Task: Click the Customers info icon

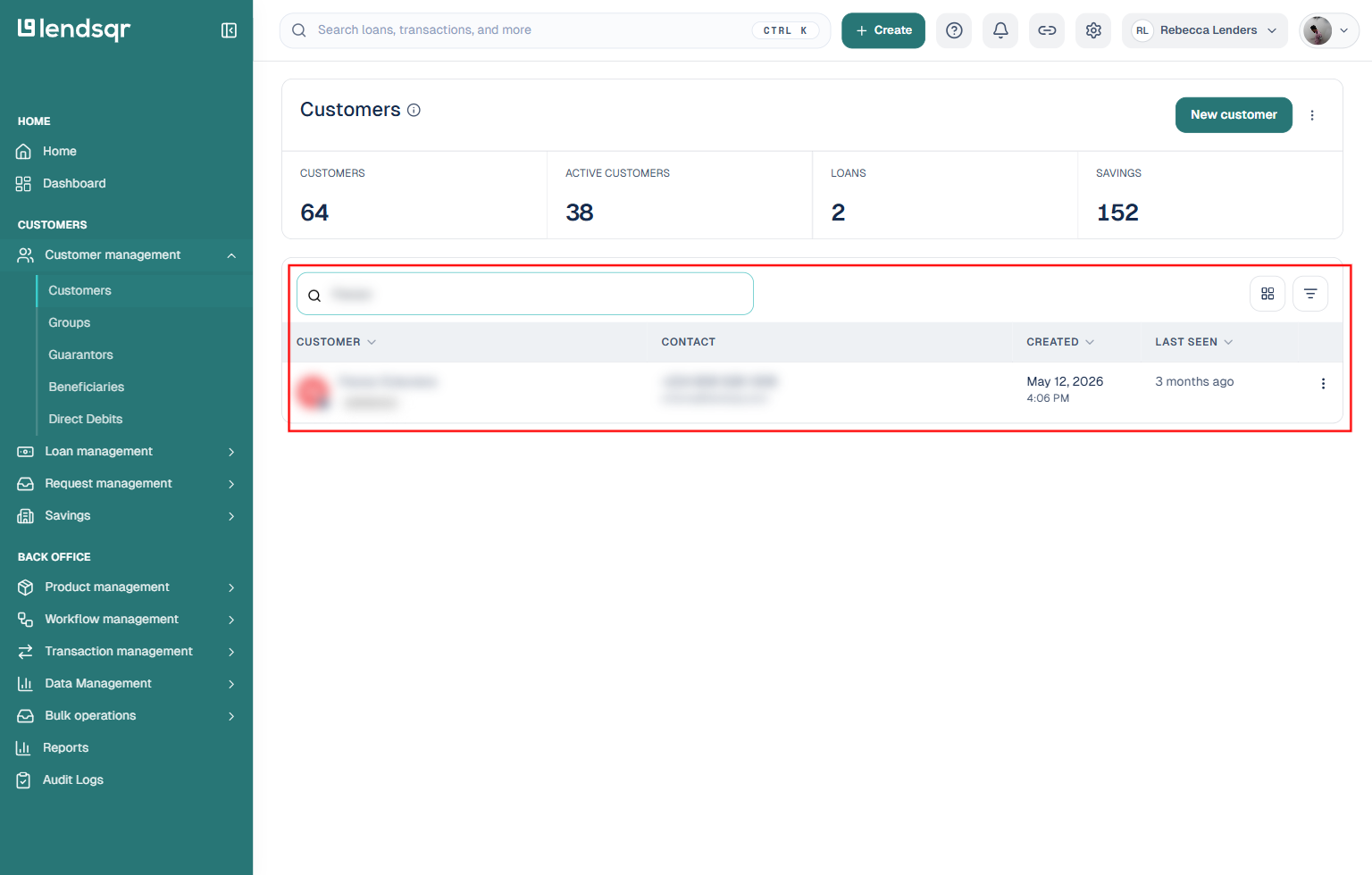Action: coord(414,110)
